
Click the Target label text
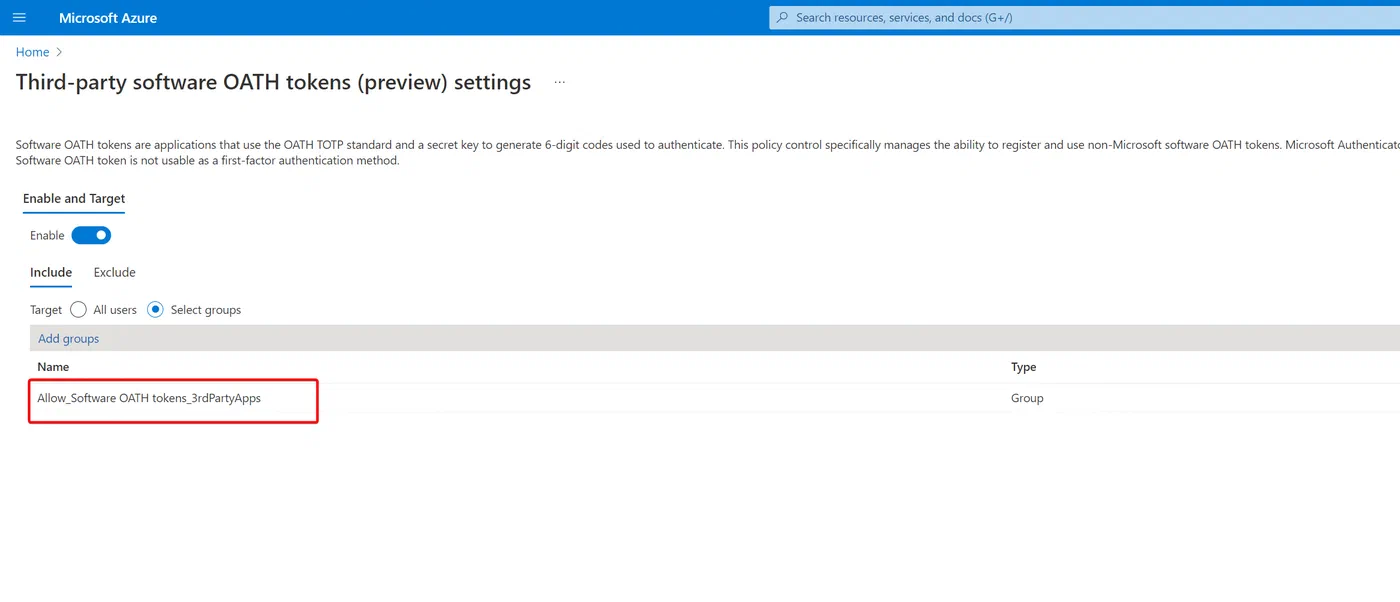click(x=46, y=310)
